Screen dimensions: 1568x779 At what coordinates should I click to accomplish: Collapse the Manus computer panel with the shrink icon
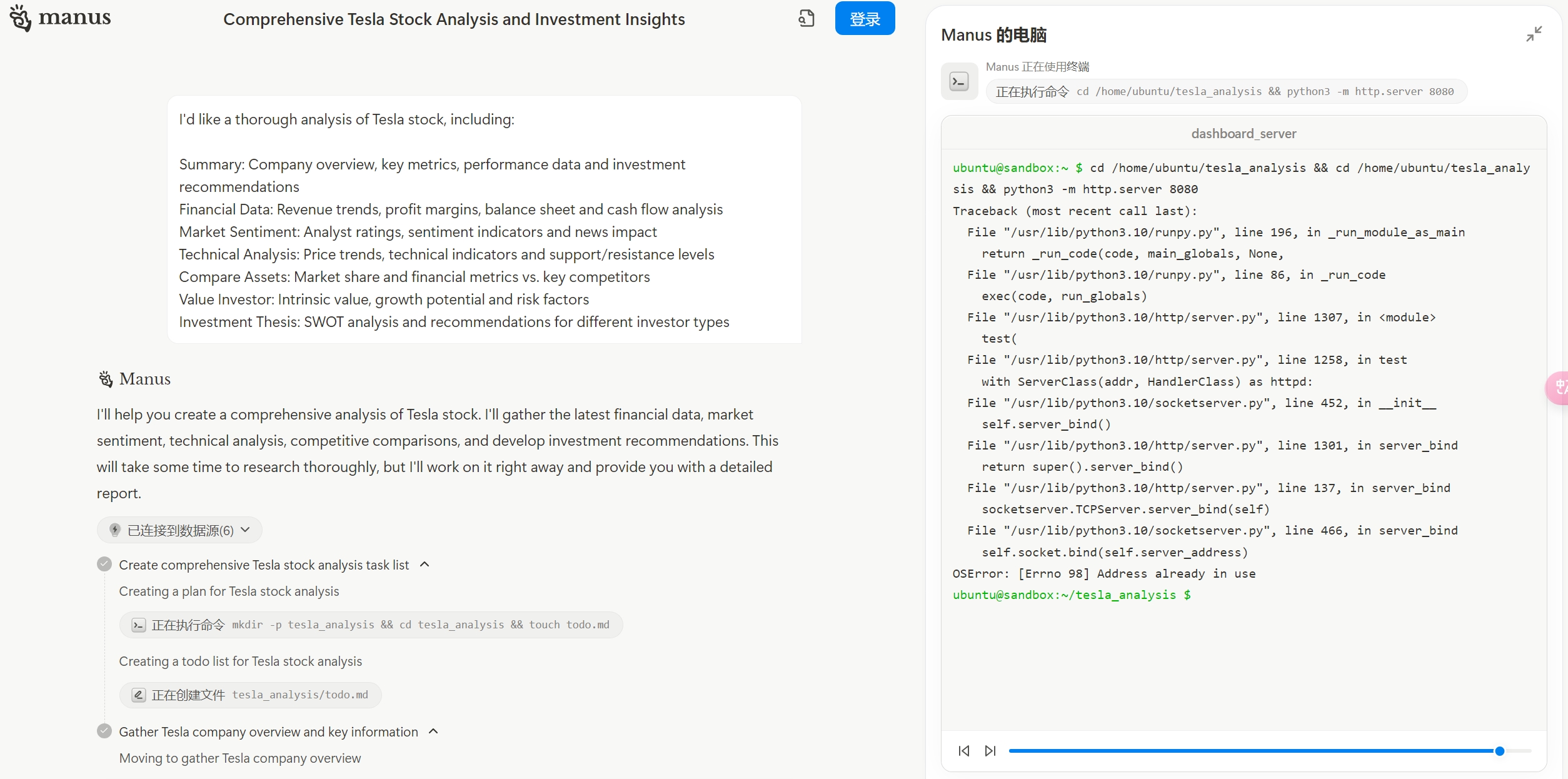1534,34
